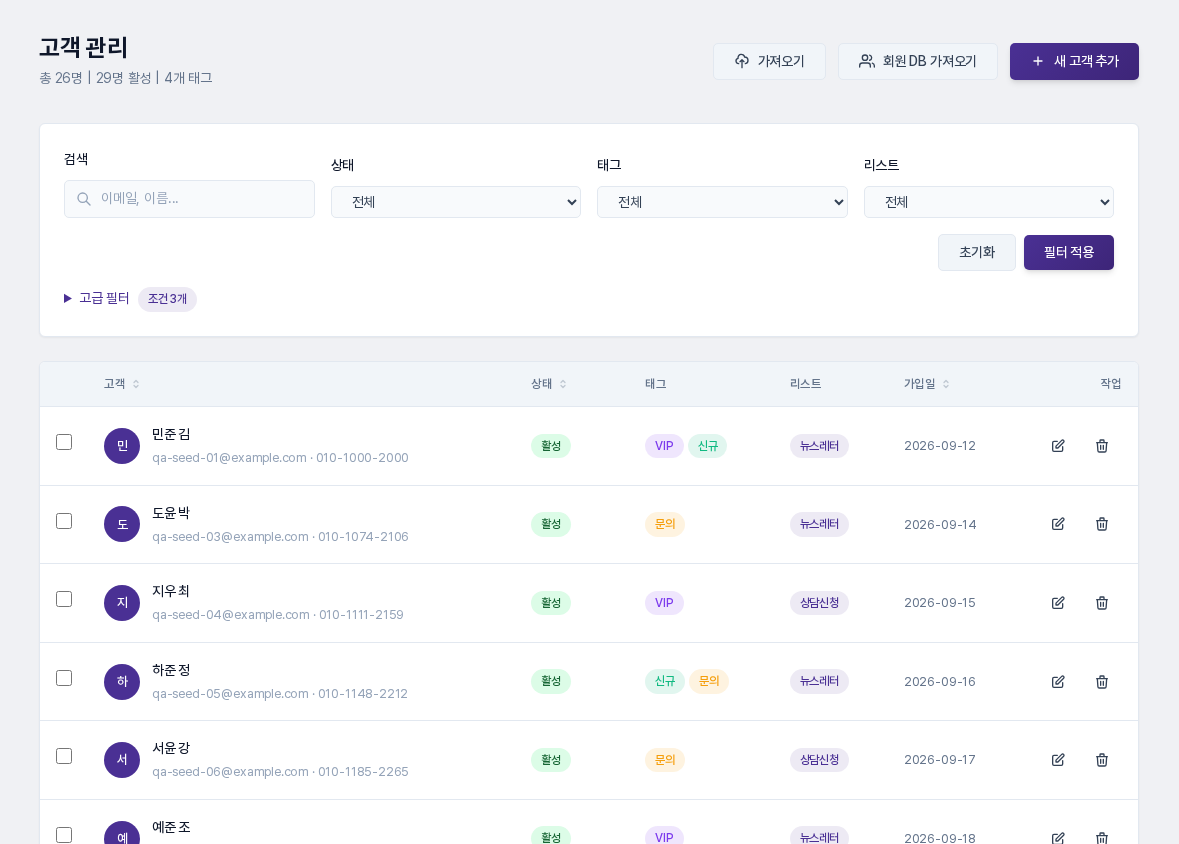Click the 지 avatar of 지우 최
The height and width of the screenshot is (844, 1179).
pos(122,603)
